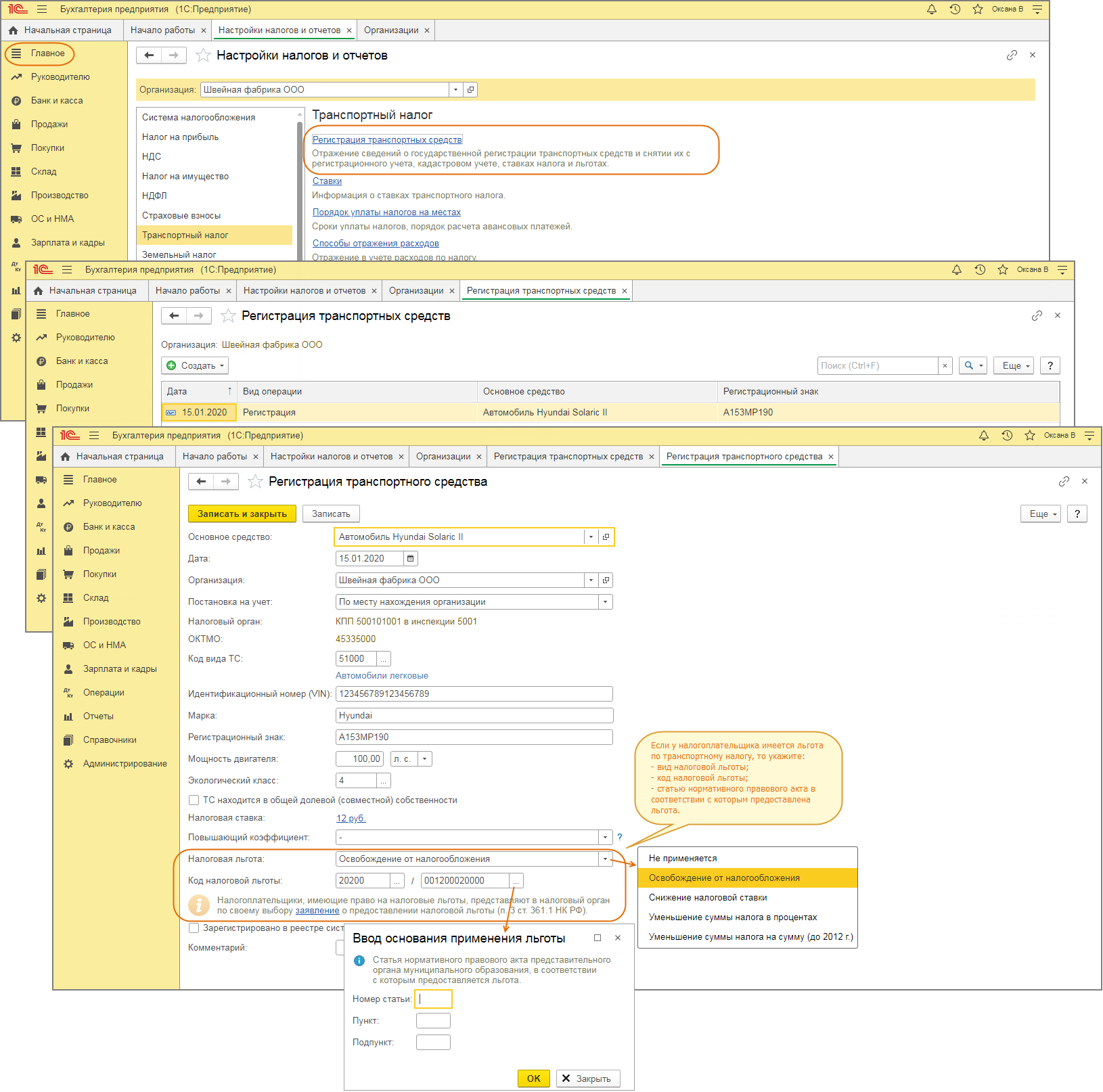Switch to 'Начальная страница' tab in front window
1103x1092 pixels.
point(112,457)
